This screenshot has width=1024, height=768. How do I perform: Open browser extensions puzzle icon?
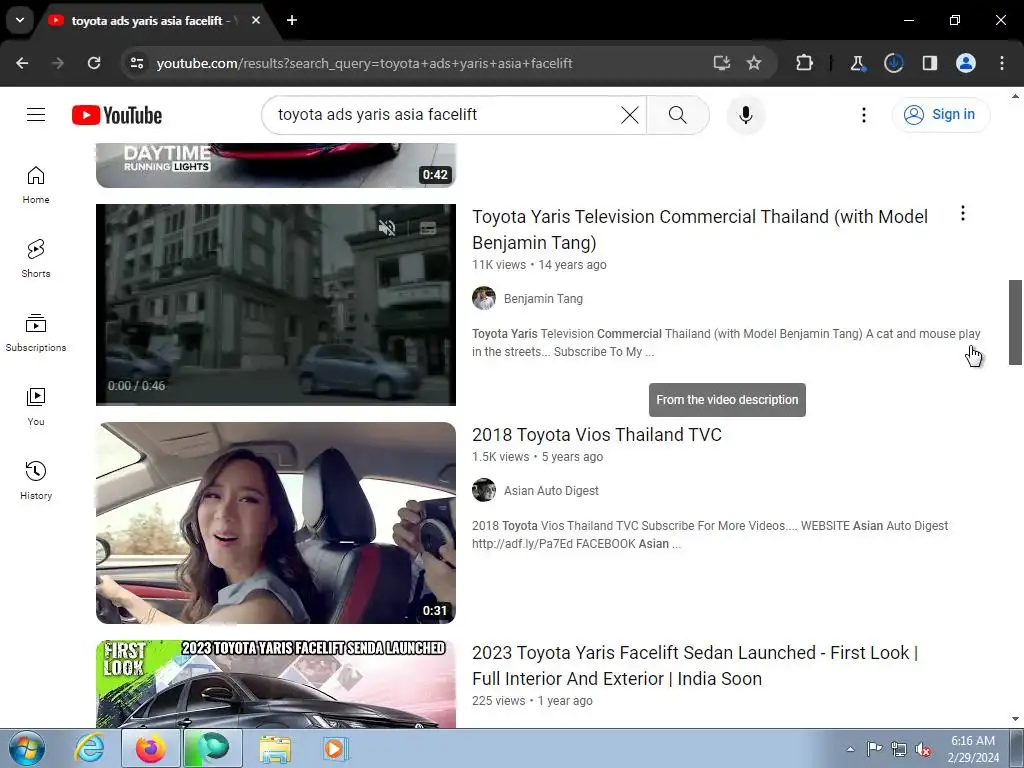click(805, 63)
